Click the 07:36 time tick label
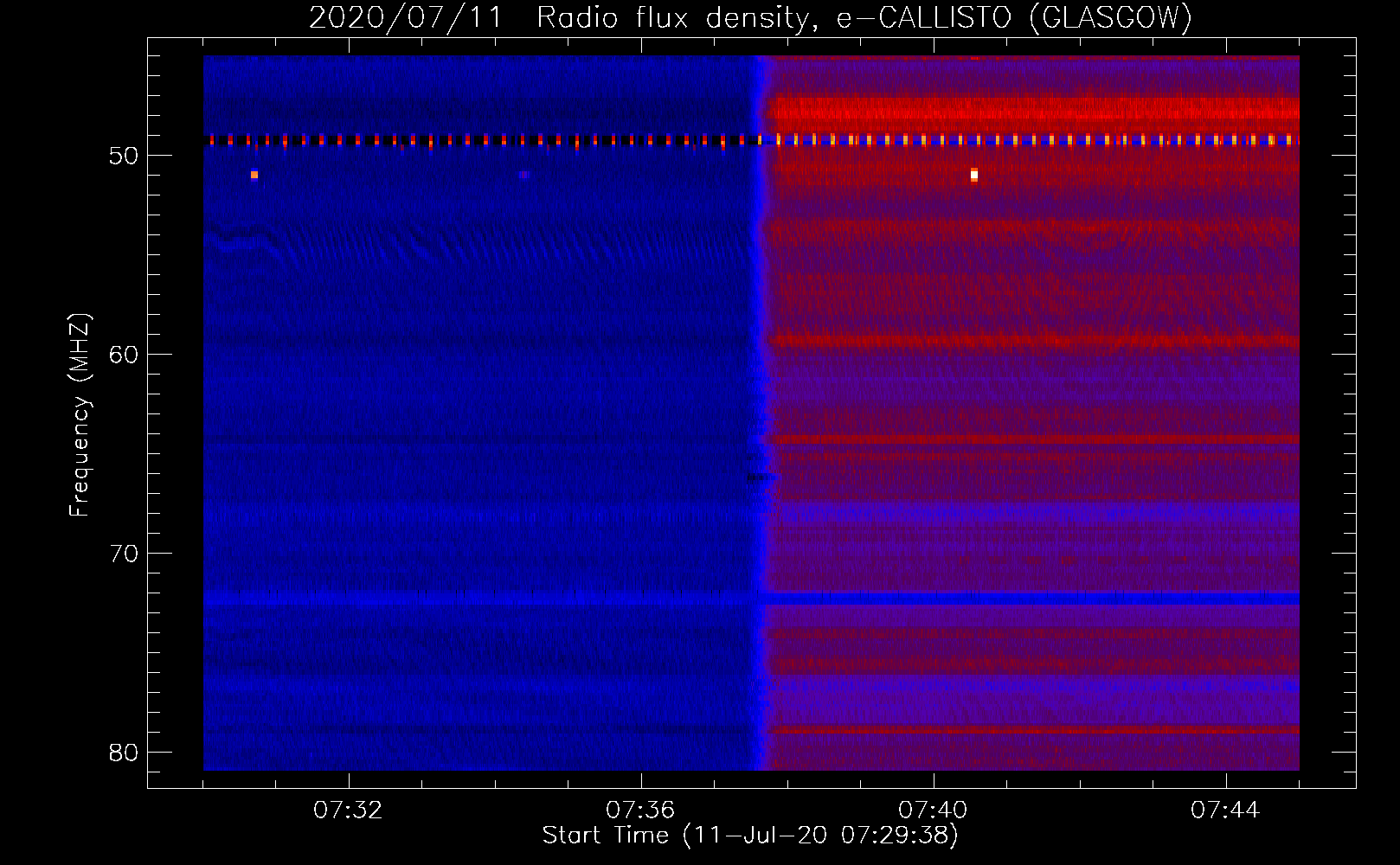The width and height of the screenshot is (1400, 865). (640, 811)
